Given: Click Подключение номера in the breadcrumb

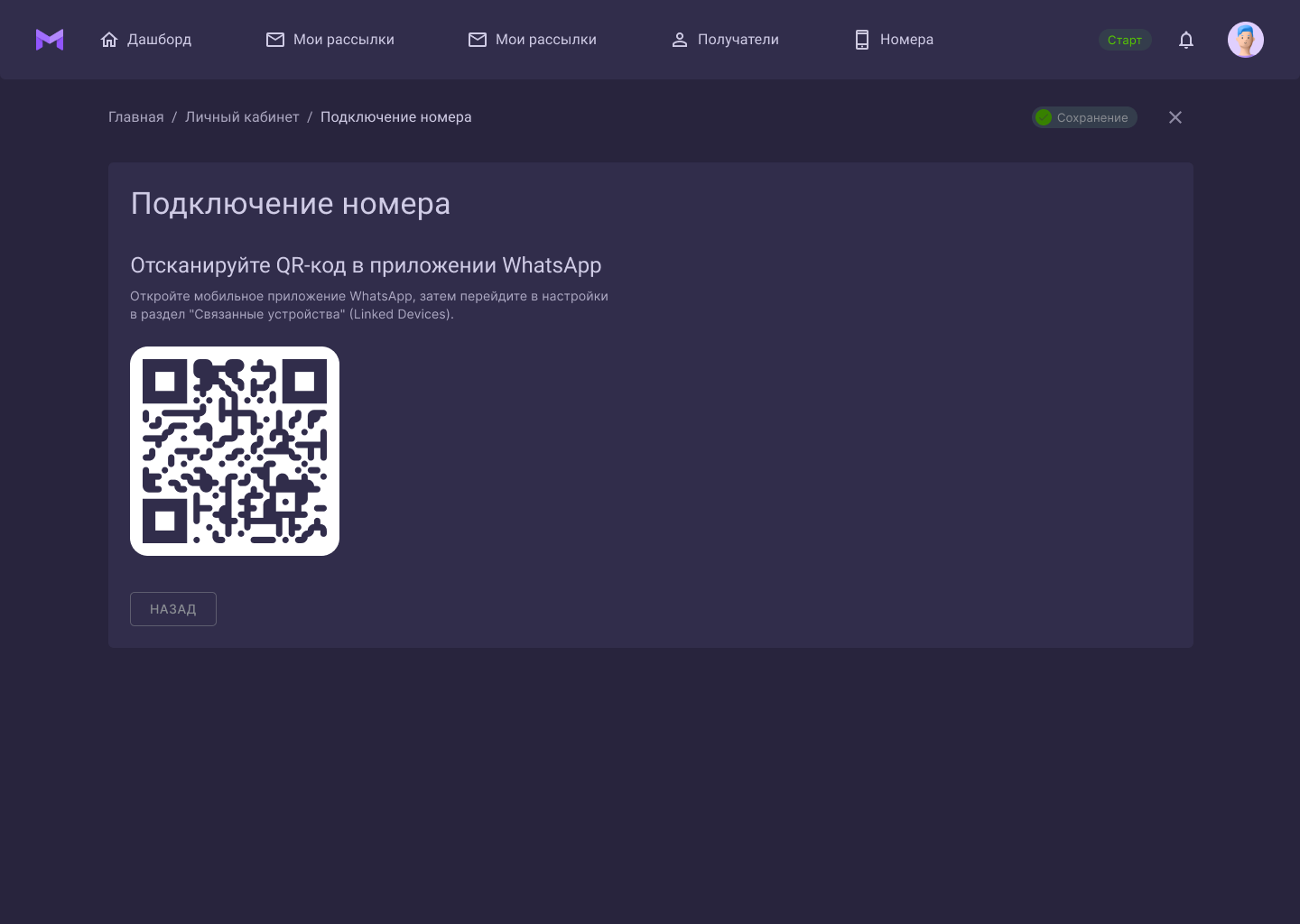Looking at the screenshot, I should click(x=395, y=117).
